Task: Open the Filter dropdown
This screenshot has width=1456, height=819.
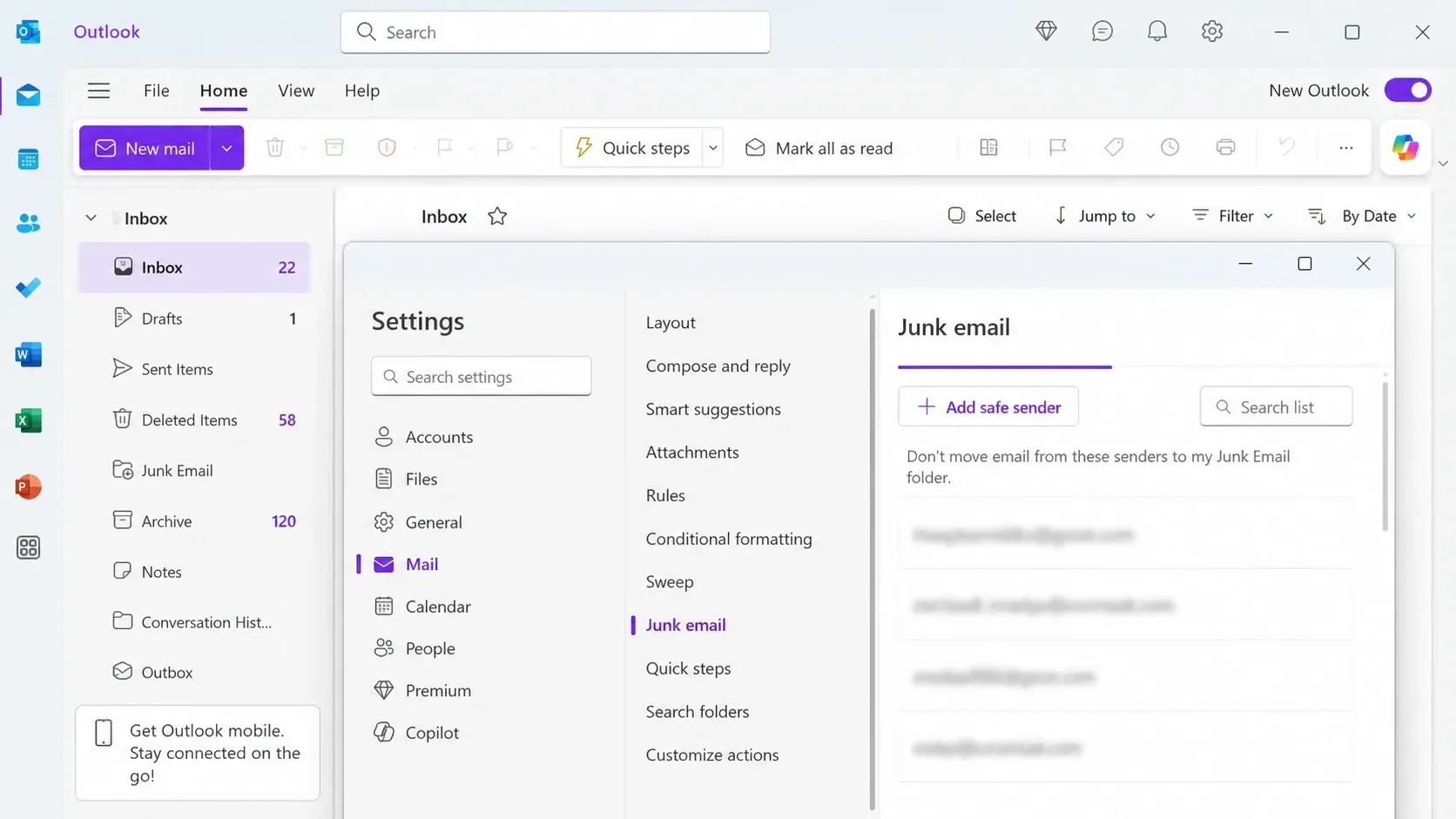Action: tap(1232, 216)
